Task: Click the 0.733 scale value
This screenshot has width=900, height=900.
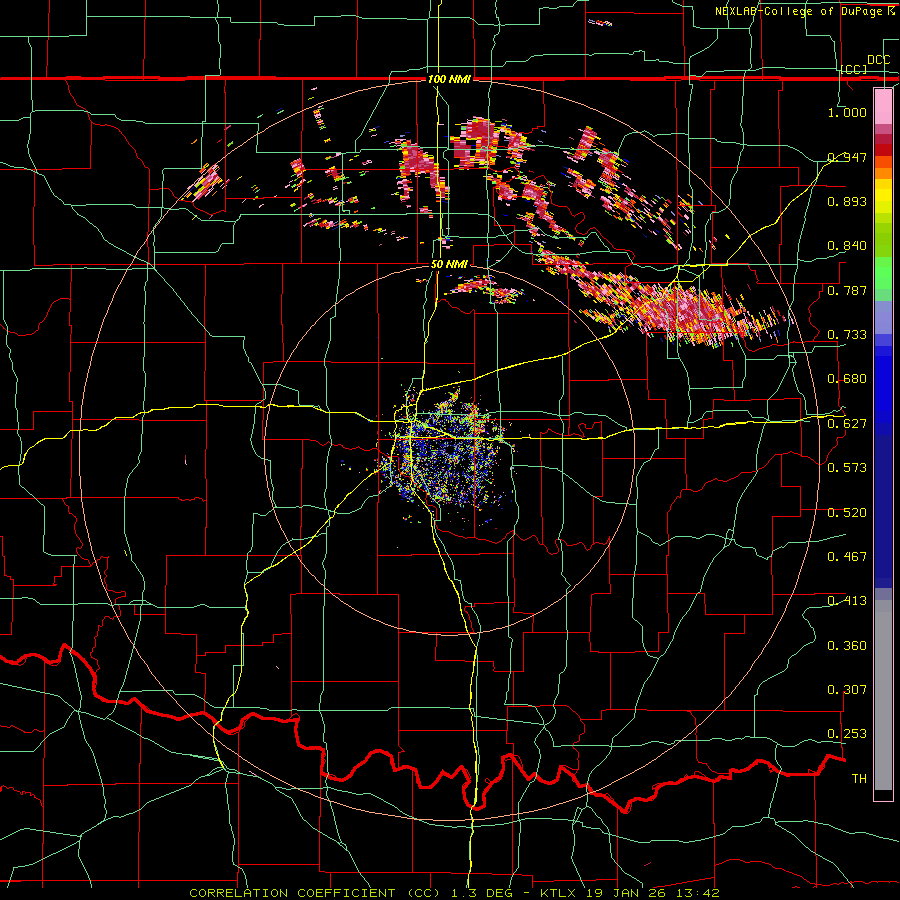Action: (847, 335)
